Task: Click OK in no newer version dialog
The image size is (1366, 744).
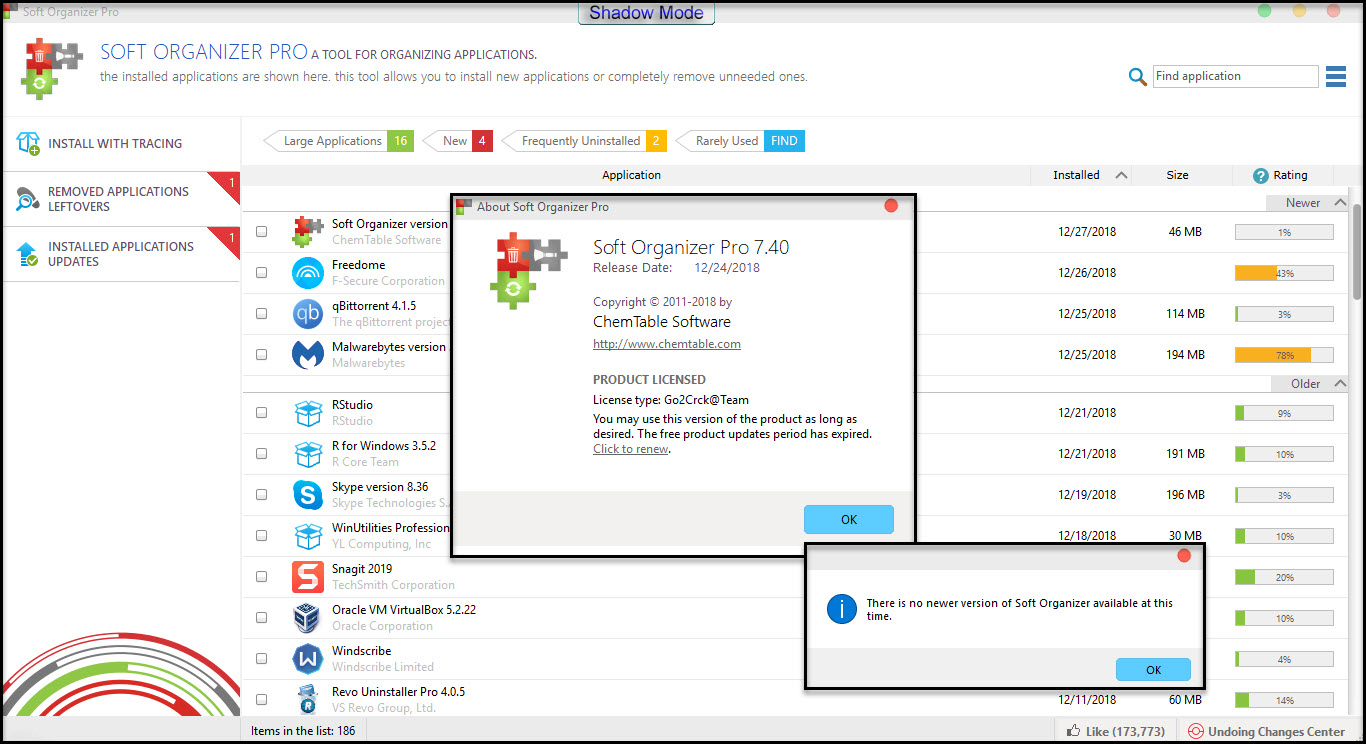Action: tap(1153, 670)
